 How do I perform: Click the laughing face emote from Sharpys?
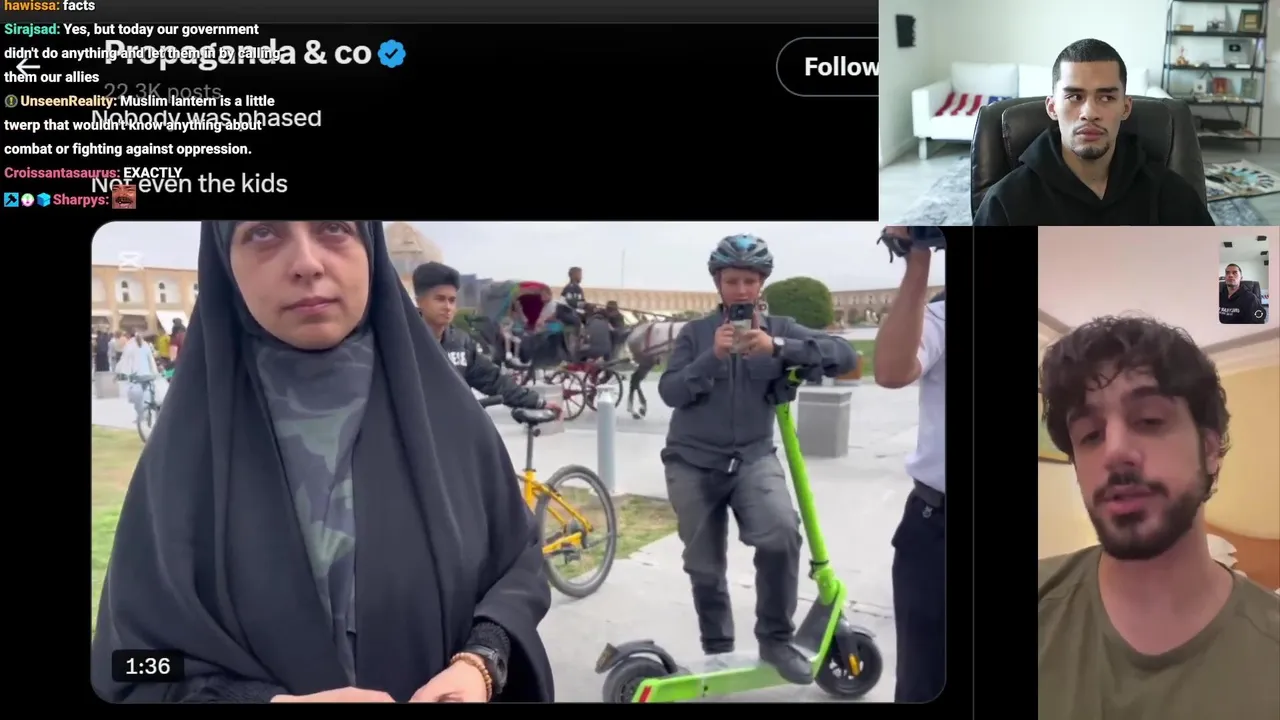pos(124,198)
